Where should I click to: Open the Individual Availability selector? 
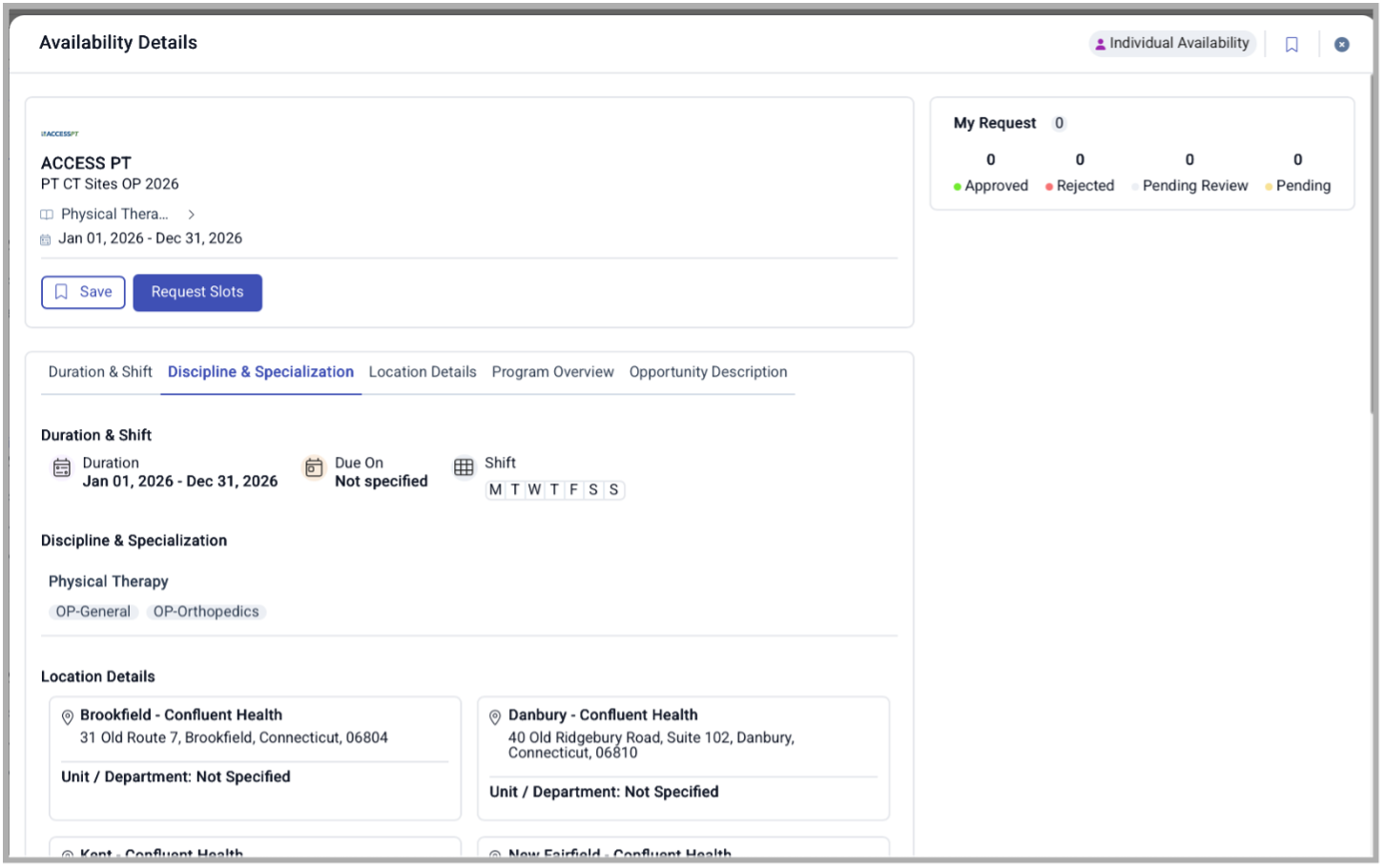coord(1172,43)
